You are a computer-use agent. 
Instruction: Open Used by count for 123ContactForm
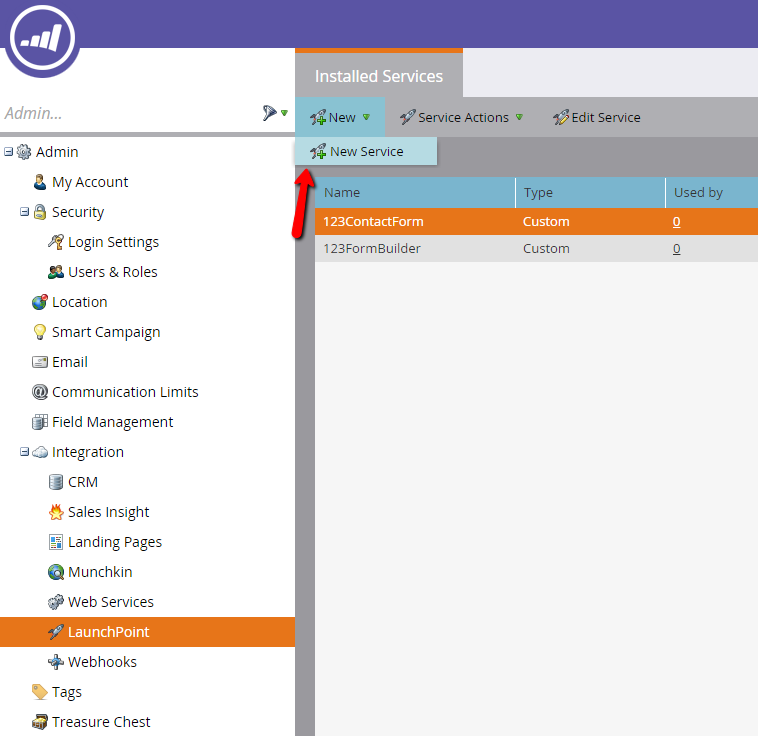coord(676,221)
